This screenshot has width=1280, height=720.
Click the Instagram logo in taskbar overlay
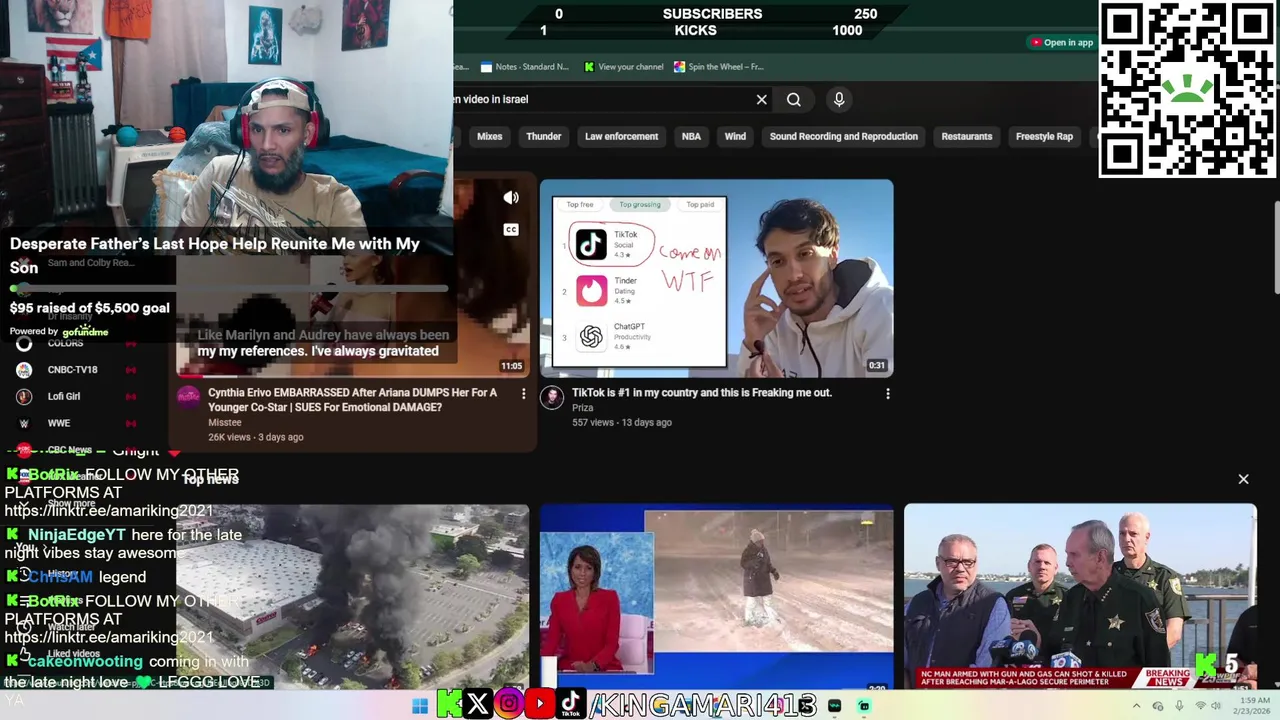pos(509,705)
